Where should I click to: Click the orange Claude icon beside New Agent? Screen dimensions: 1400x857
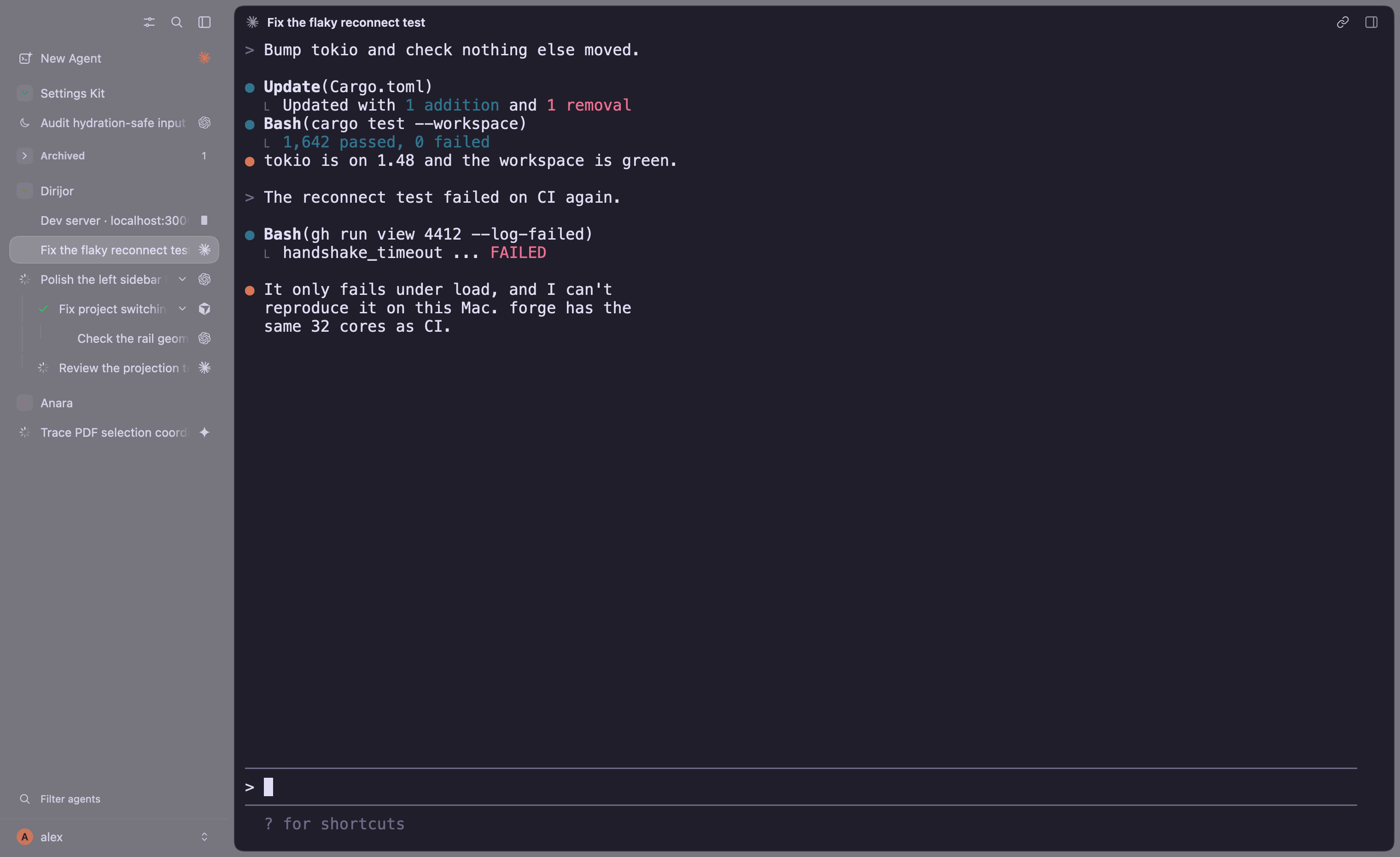tap(204, 58)
